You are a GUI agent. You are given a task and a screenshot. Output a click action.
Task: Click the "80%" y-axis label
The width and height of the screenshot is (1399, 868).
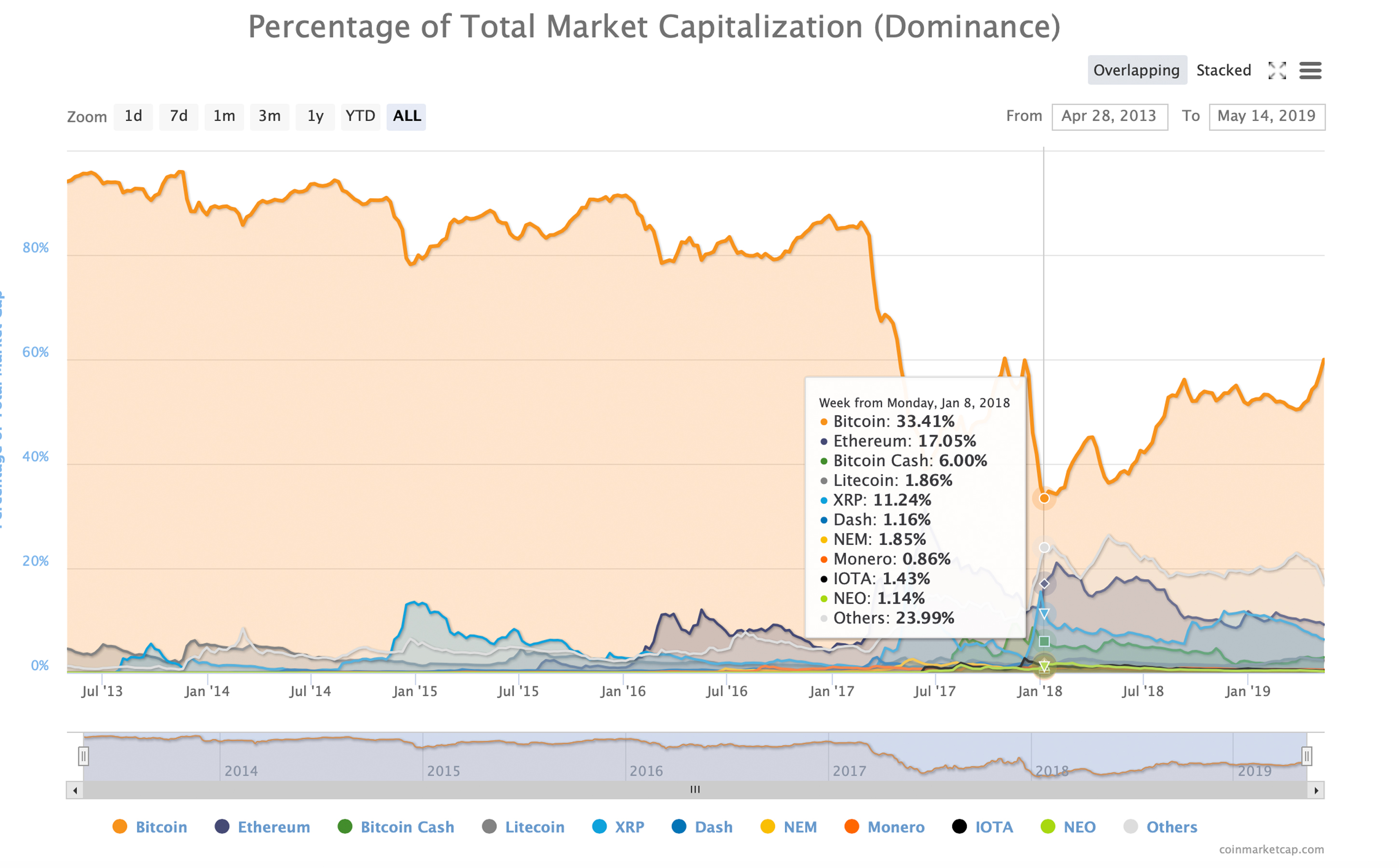(x=36, y=247)
